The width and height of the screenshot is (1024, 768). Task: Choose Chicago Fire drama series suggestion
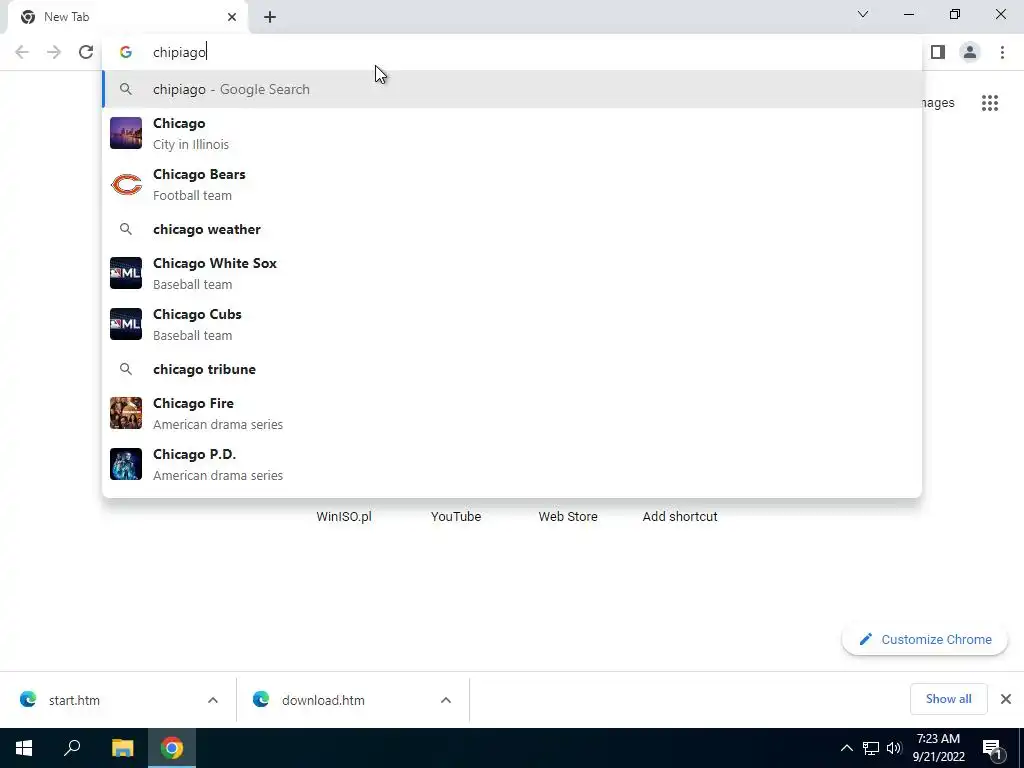click(512, 413)
